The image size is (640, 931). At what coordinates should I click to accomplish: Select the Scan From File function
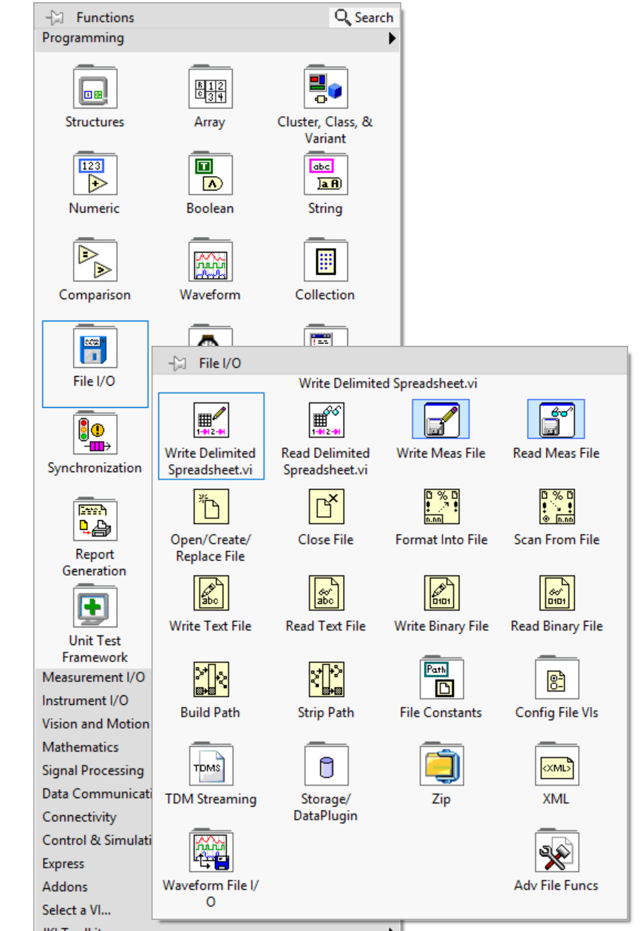(557, 508)
